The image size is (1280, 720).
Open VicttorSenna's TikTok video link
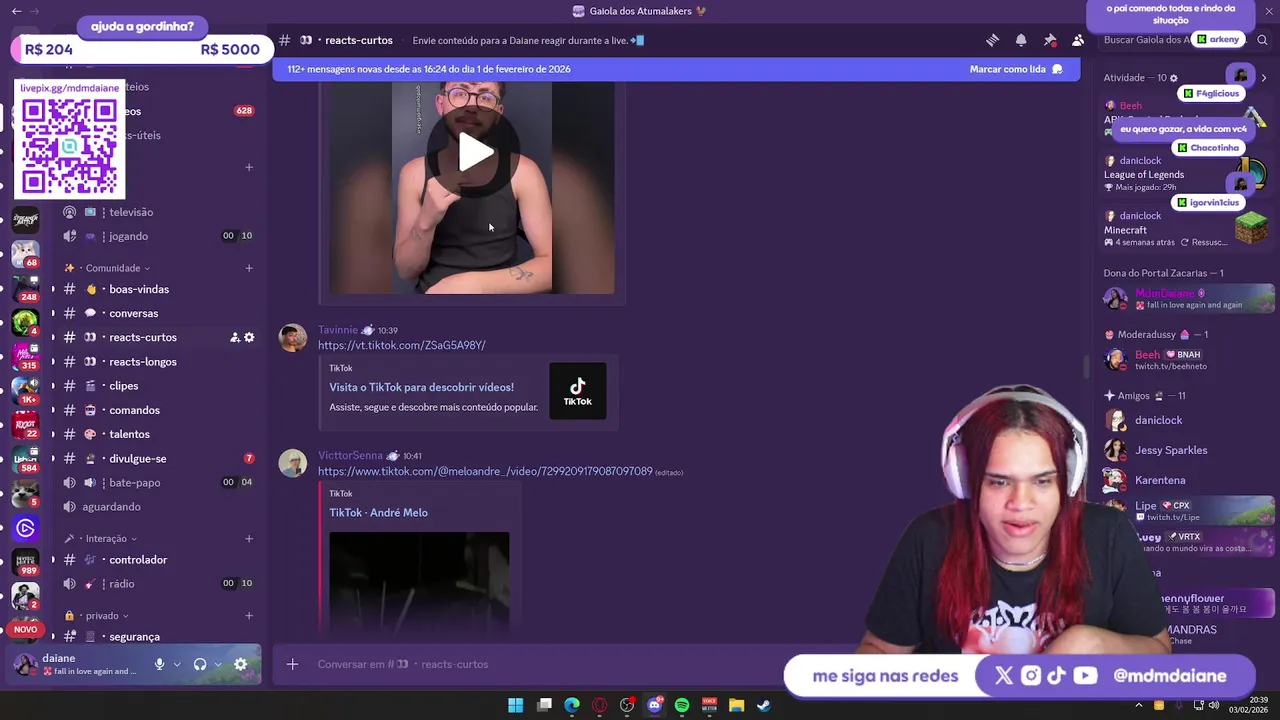pos(485,471)
